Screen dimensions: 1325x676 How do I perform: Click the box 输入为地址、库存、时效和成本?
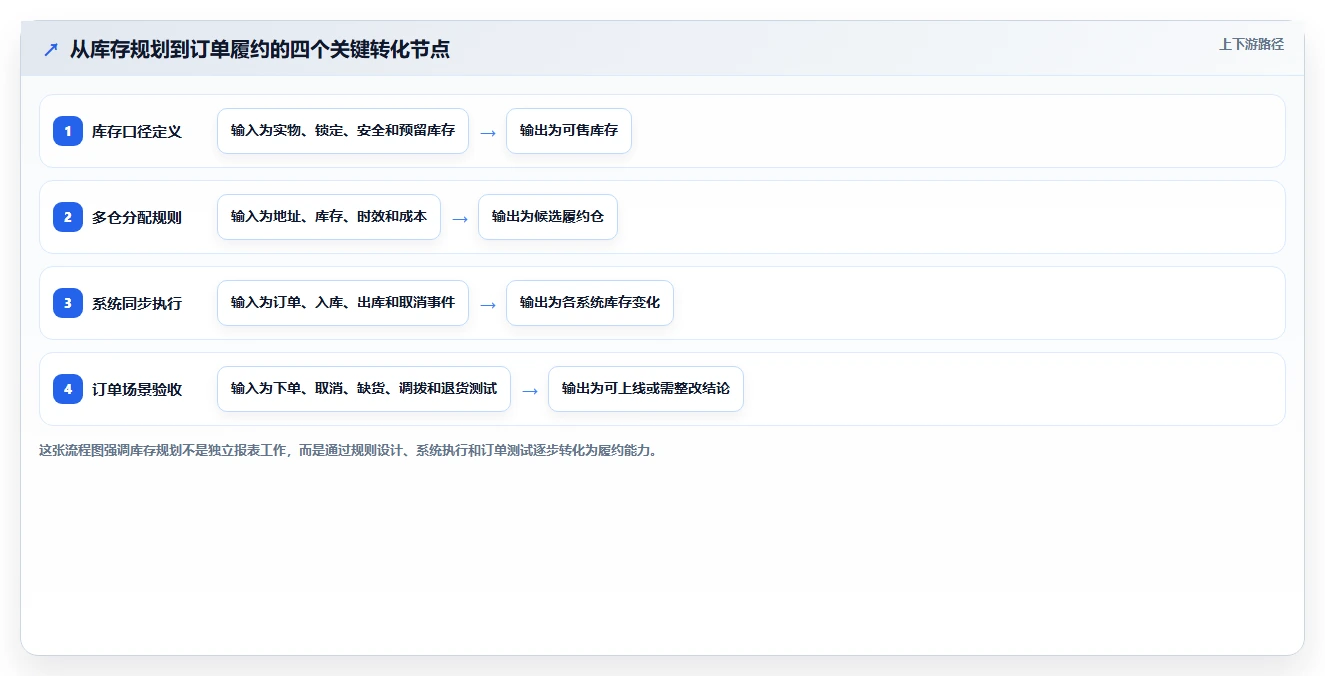[x=329, y=217]
